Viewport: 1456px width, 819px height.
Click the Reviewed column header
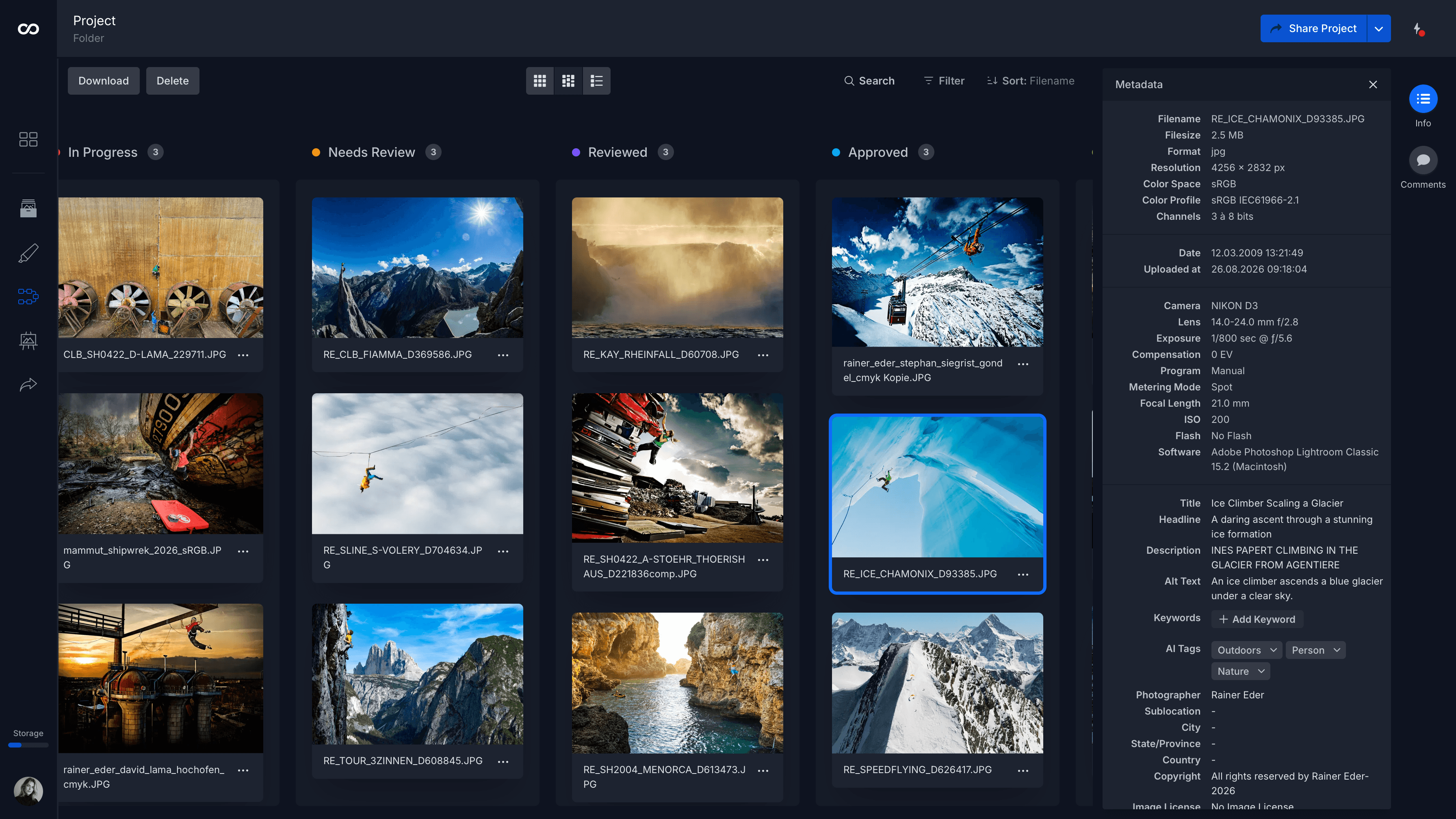point(617,152)
